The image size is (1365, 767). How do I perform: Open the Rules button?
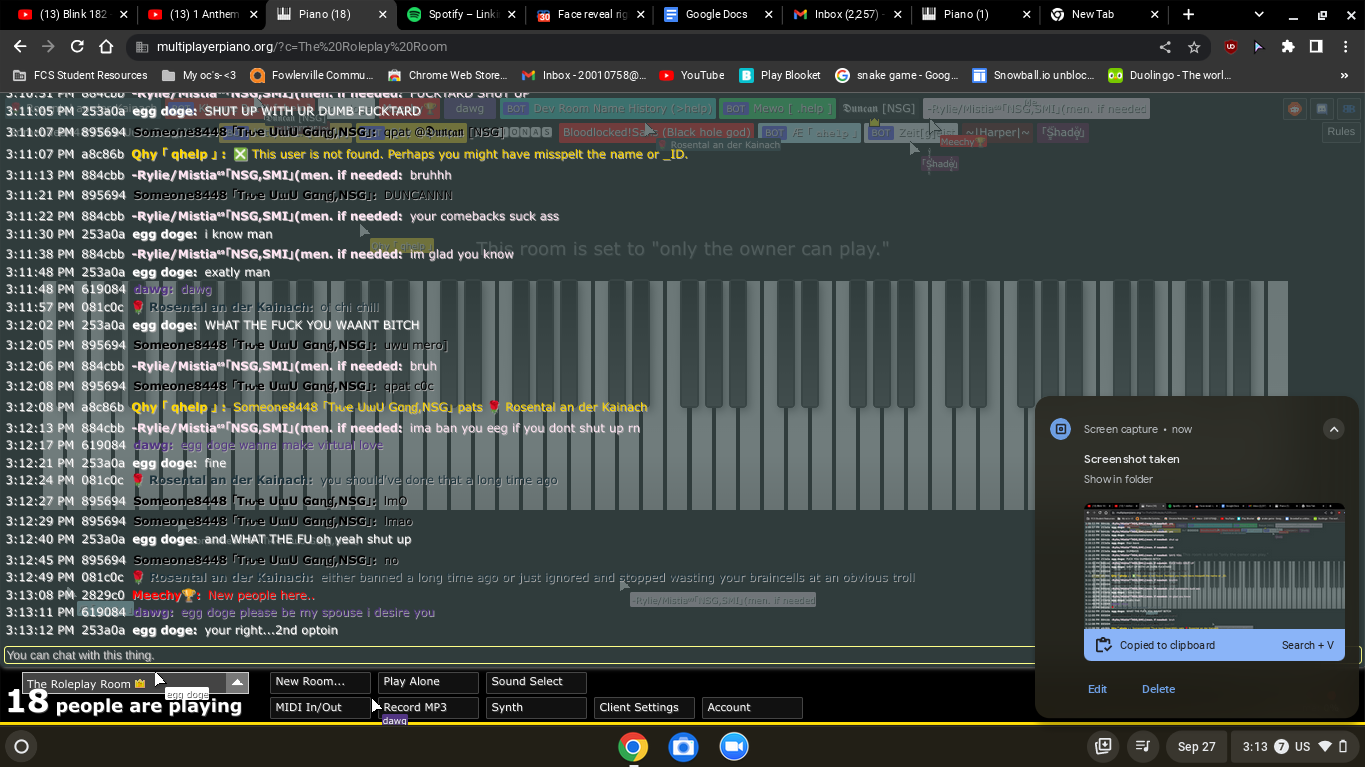click(1341, 132)
